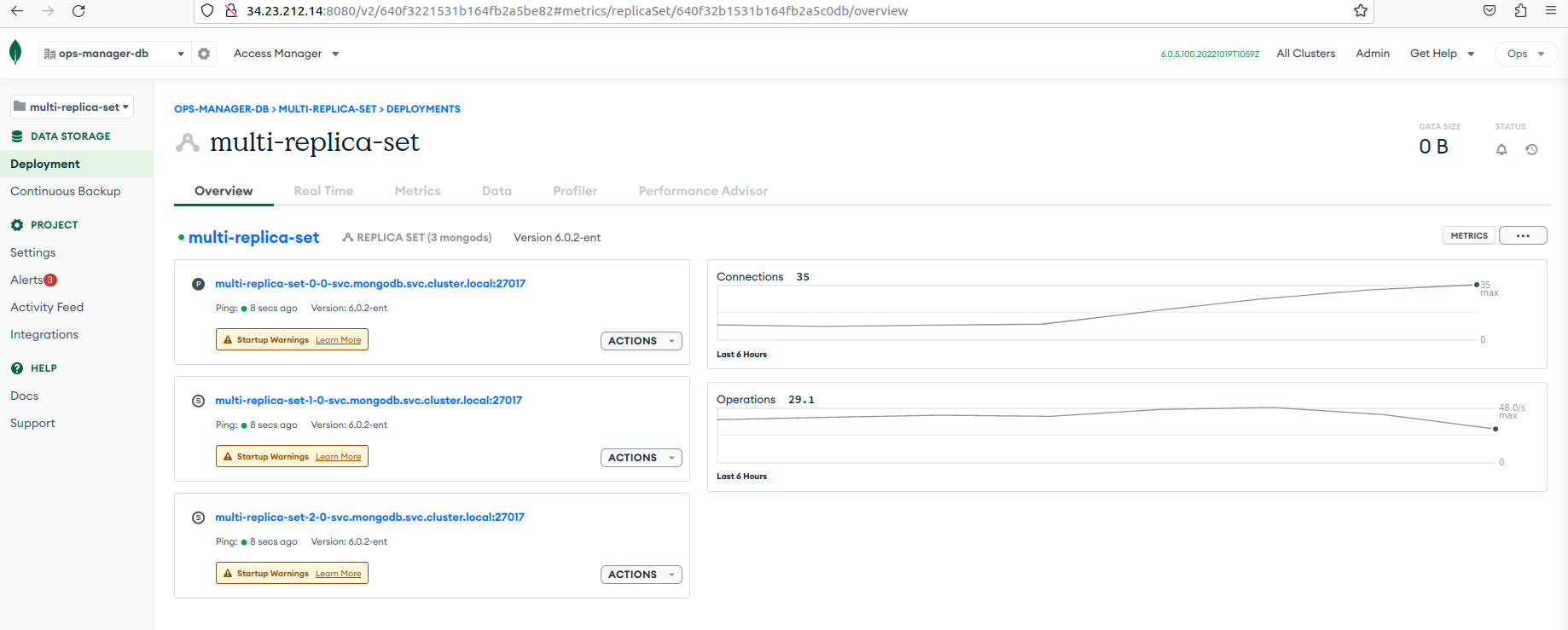Image resolution: width=1568 pixels, height=630 pixels.
Task: Switch to the Data tab
Action: [497, 191]
